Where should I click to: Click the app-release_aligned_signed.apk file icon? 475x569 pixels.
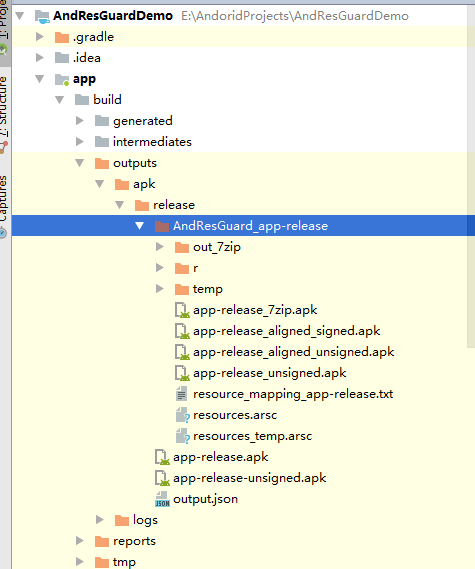pyautogui.click(x=182, y=332)
